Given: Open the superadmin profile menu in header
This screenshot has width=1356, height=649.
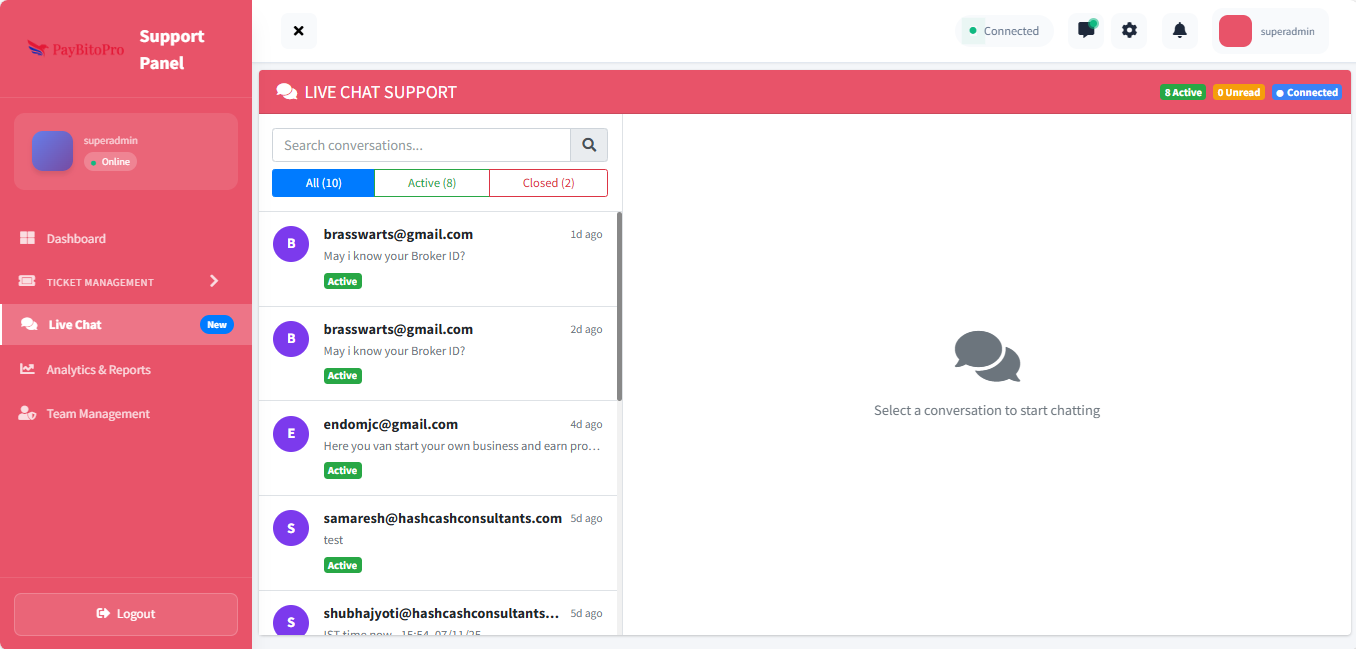Looking at the screenshot, I should point(1270,31).
